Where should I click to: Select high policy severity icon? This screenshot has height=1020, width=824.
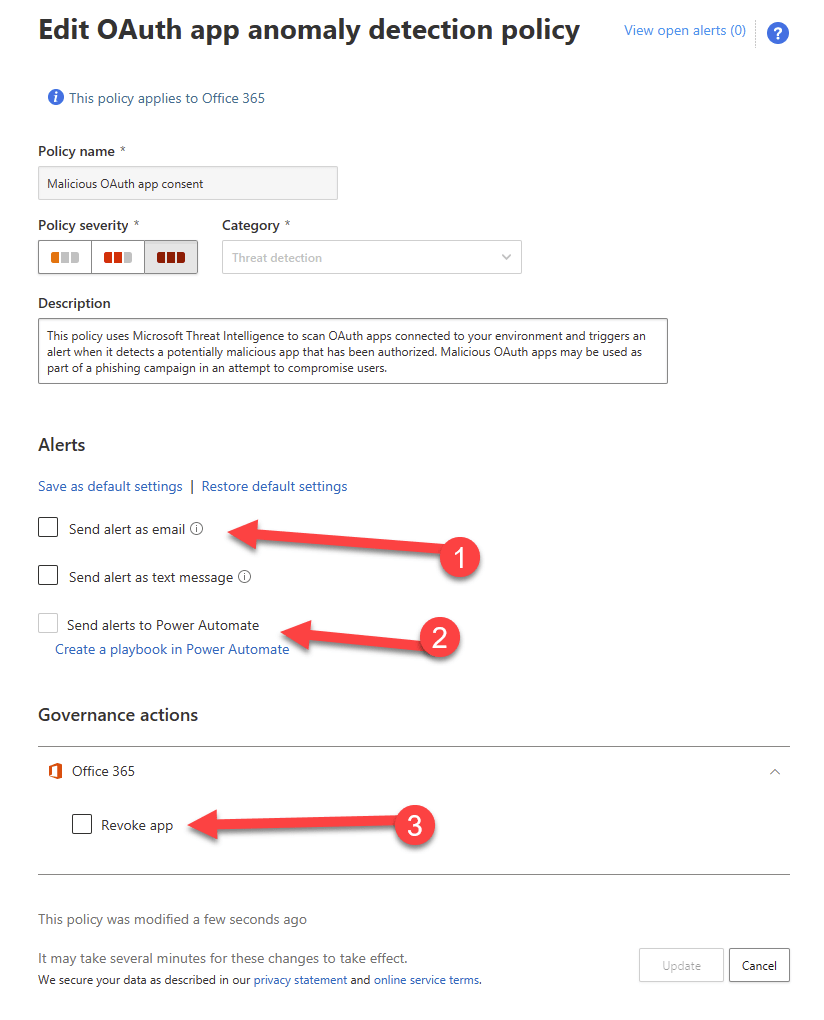pyautogui.click(x=171, y=257)
